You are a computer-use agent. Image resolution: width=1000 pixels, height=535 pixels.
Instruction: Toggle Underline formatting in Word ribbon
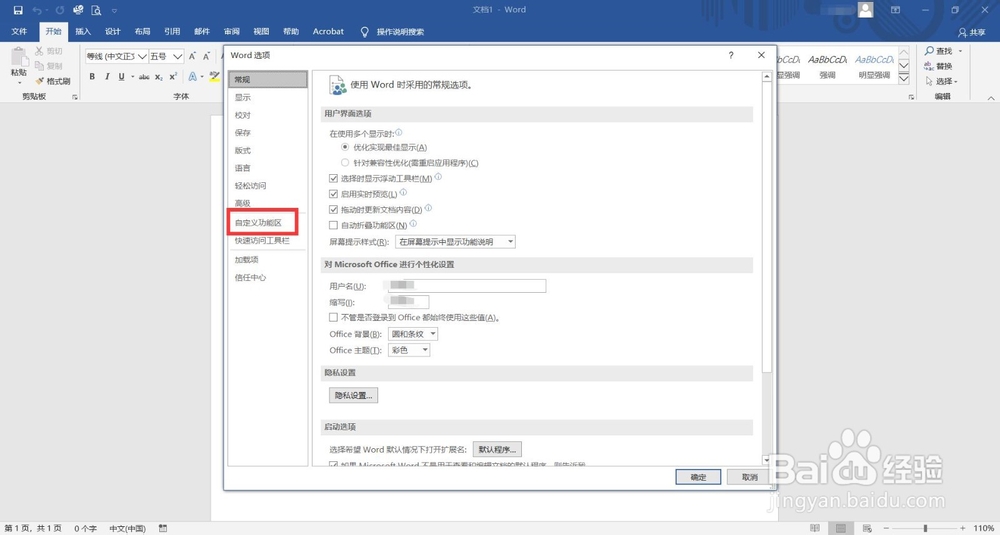pyautogui.click(x=121, y=77)
